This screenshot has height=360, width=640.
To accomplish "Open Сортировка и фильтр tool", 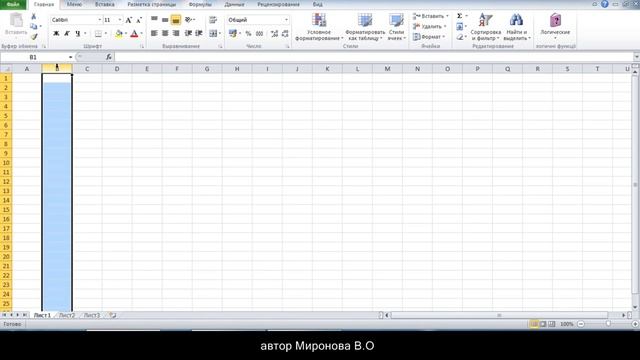I will (x=485, y=27).
